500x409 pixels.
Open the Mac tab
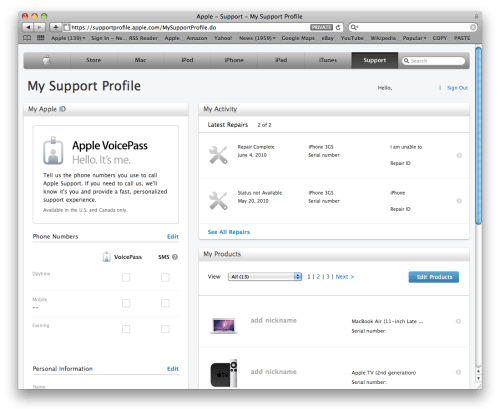(140, 60)
